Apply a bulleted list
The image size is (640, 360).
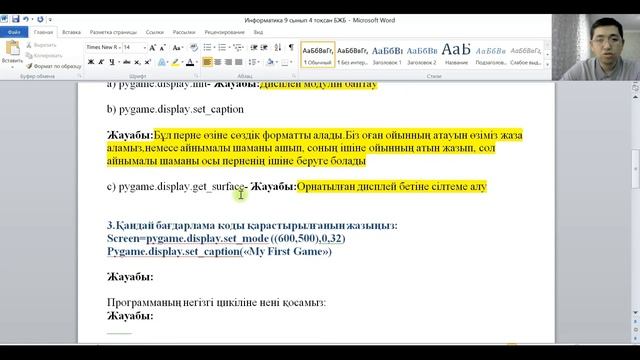click(x=207, y=48)
